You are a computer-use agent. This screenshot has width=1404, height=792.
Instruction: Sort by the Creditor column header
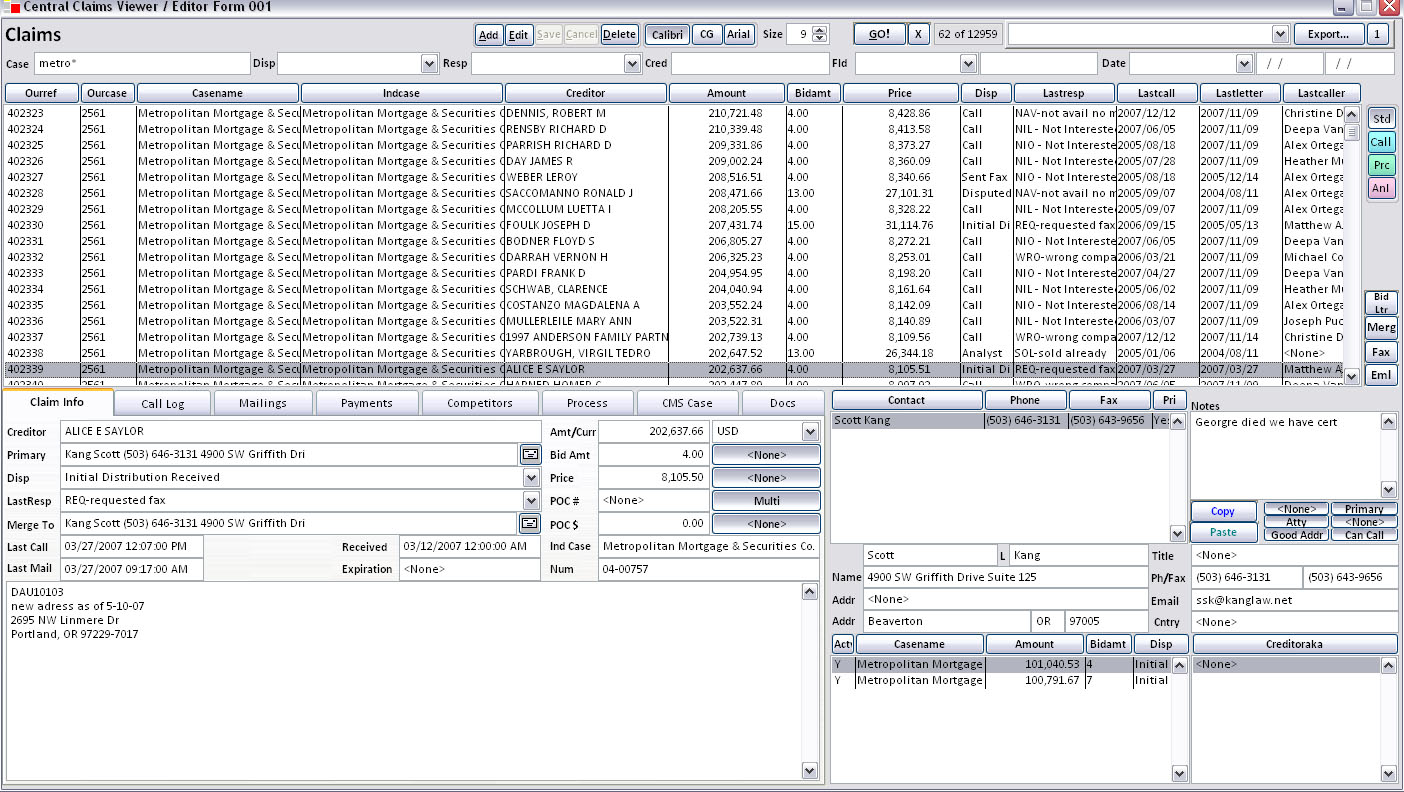(x=585, y=93)
